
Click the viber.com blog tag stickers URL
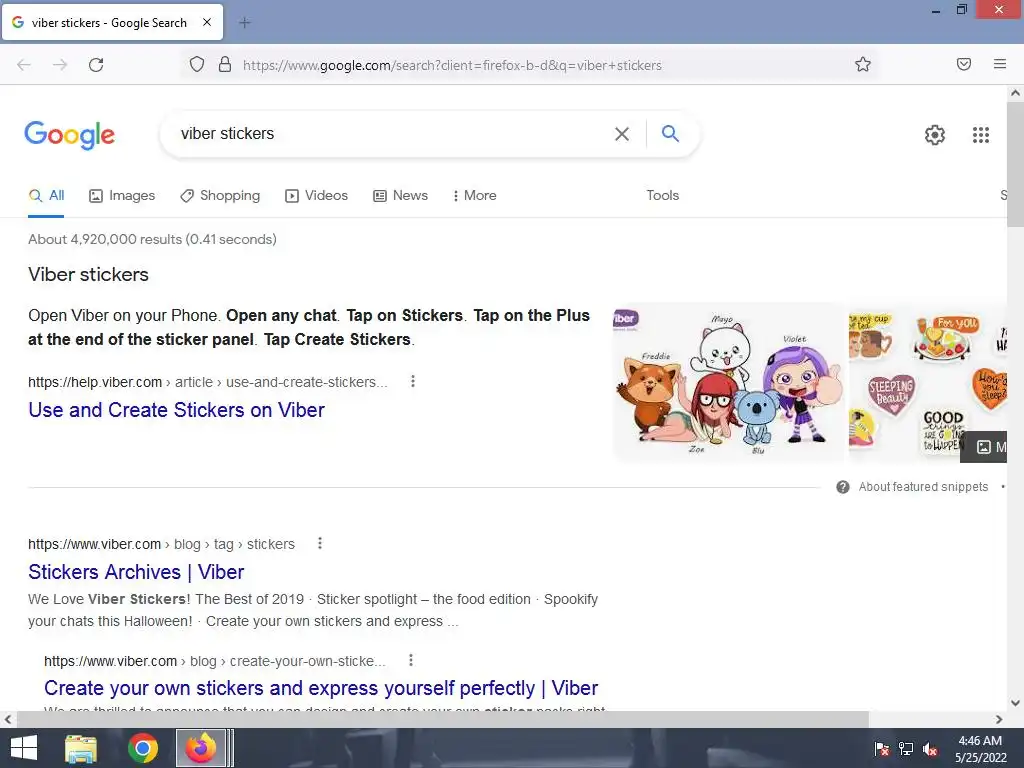(x=161, y=544)
